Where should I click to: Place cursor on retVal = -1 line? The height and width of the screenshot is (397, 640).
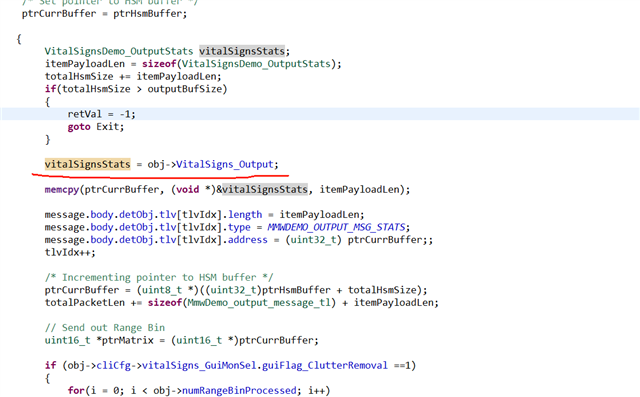tap(101, 114)
